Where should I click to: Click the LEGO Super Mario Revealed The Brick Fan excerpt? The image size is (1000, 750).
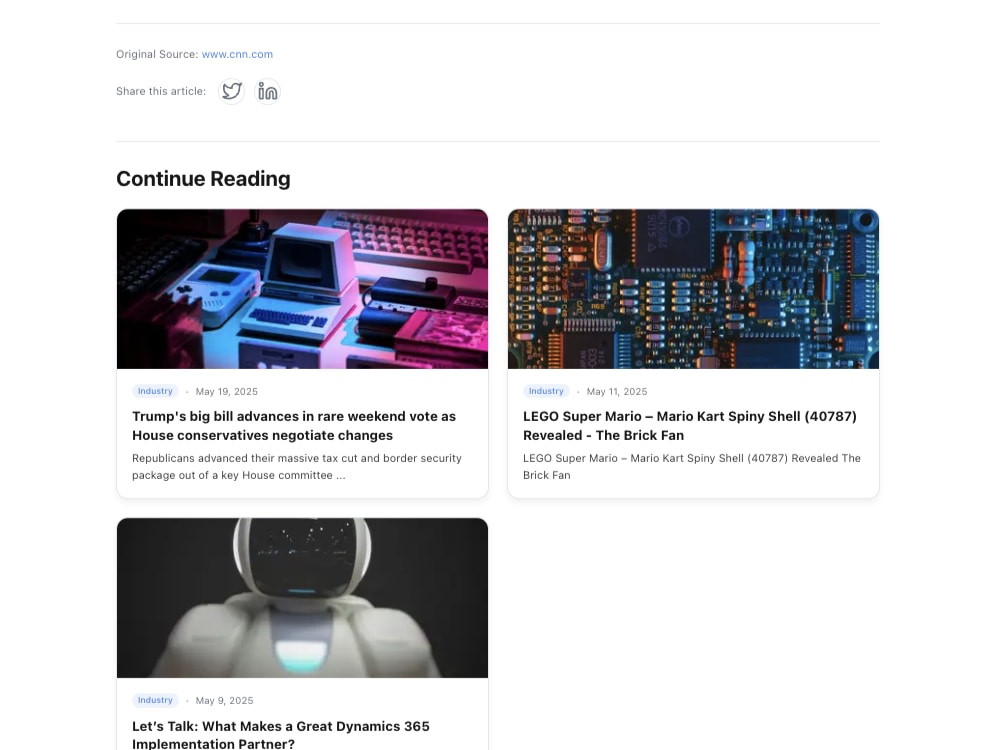click(x=692, y=466)
